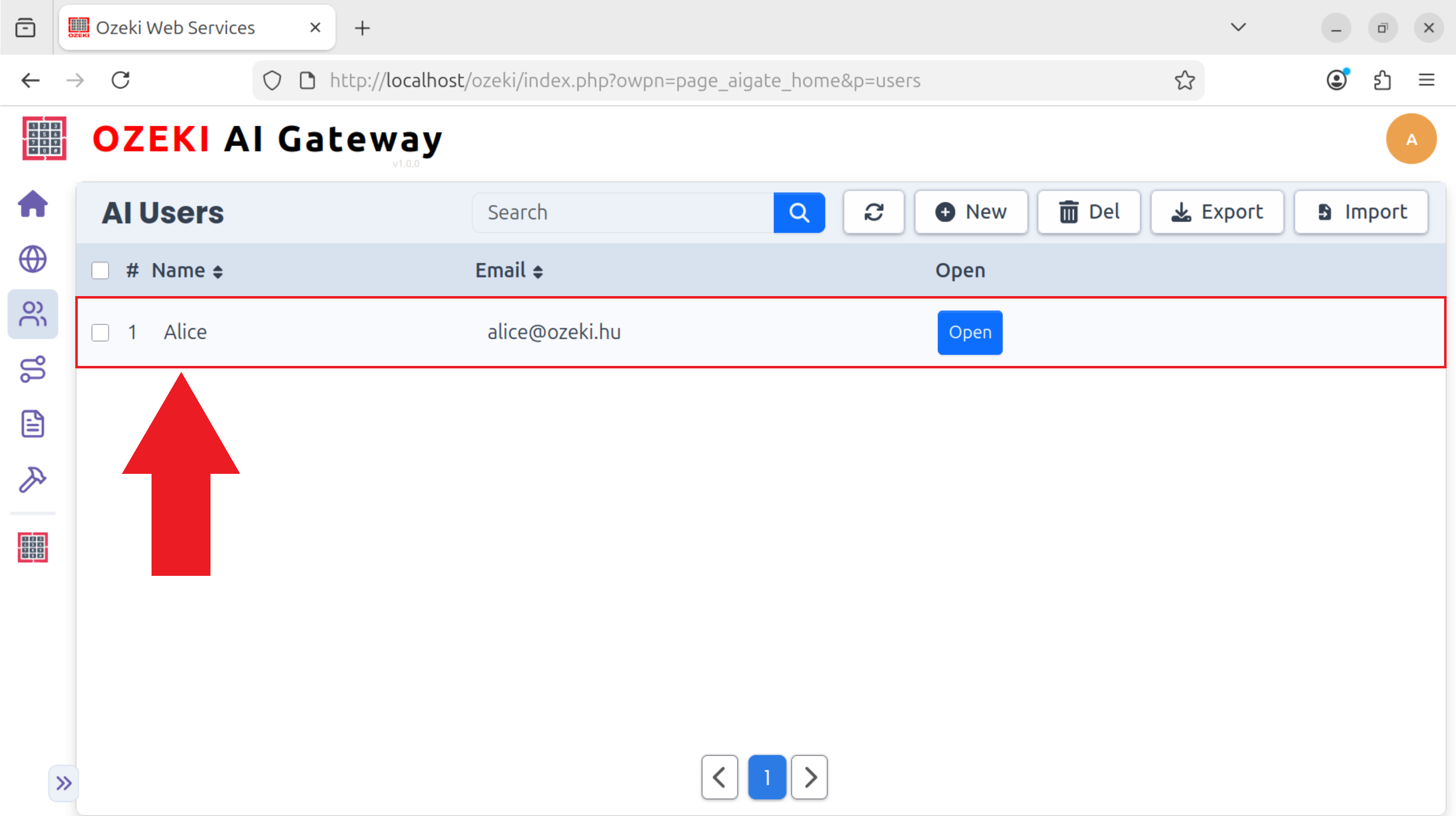Image resolution: width=1456 pixels, height=816 pixels.
Task: Create a user with the New button
Action: click(x=971, y=212)
